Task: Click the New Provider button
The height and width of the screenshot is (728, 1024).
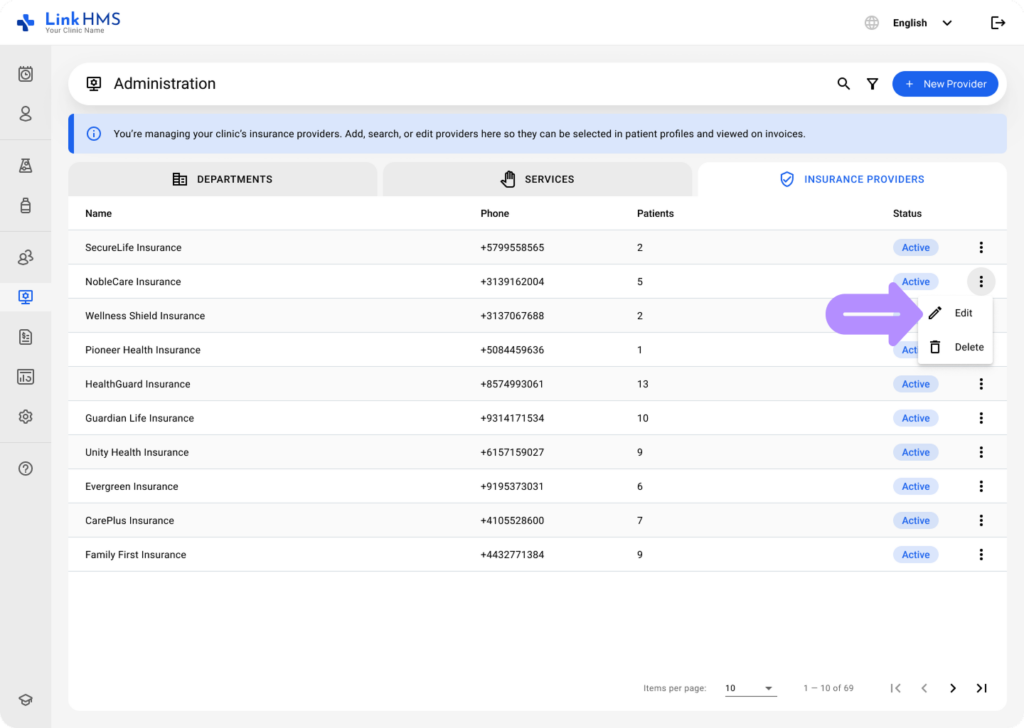Action: (x=945, y=84)
